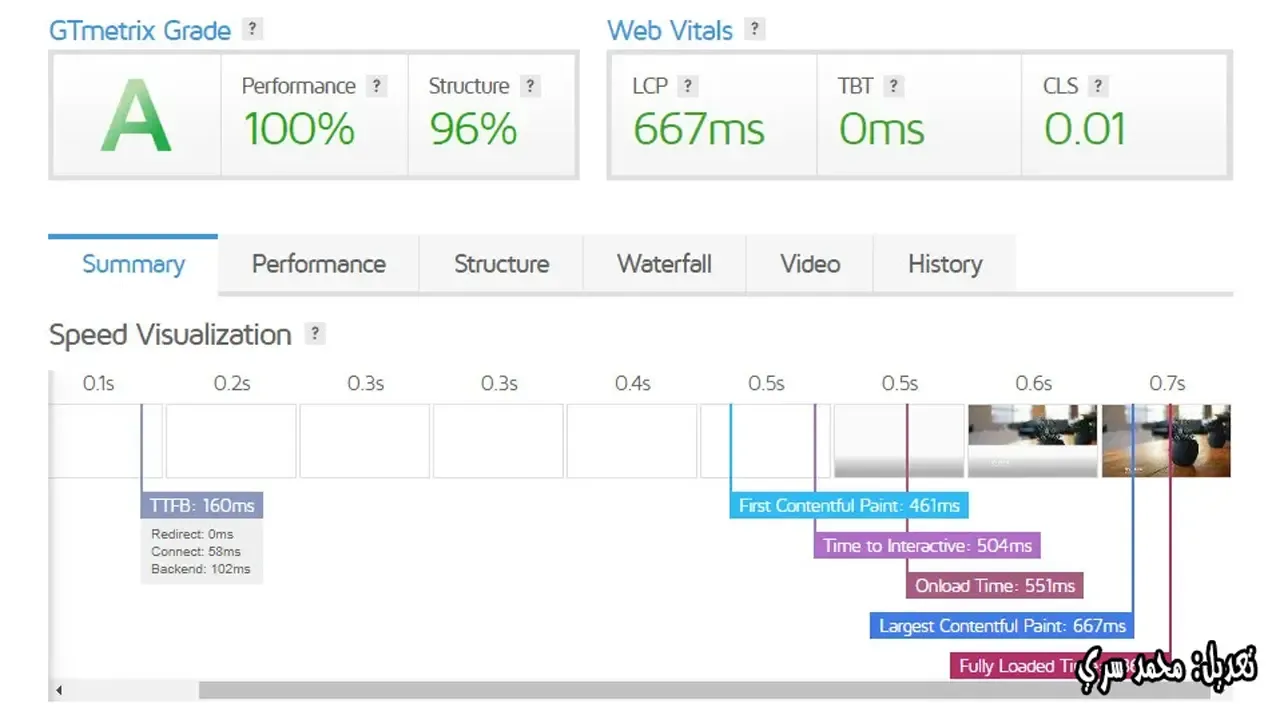Viewport: 1280px width, 715px height.
Task: Click the Redirect: 0ms text
Action: 192,534
